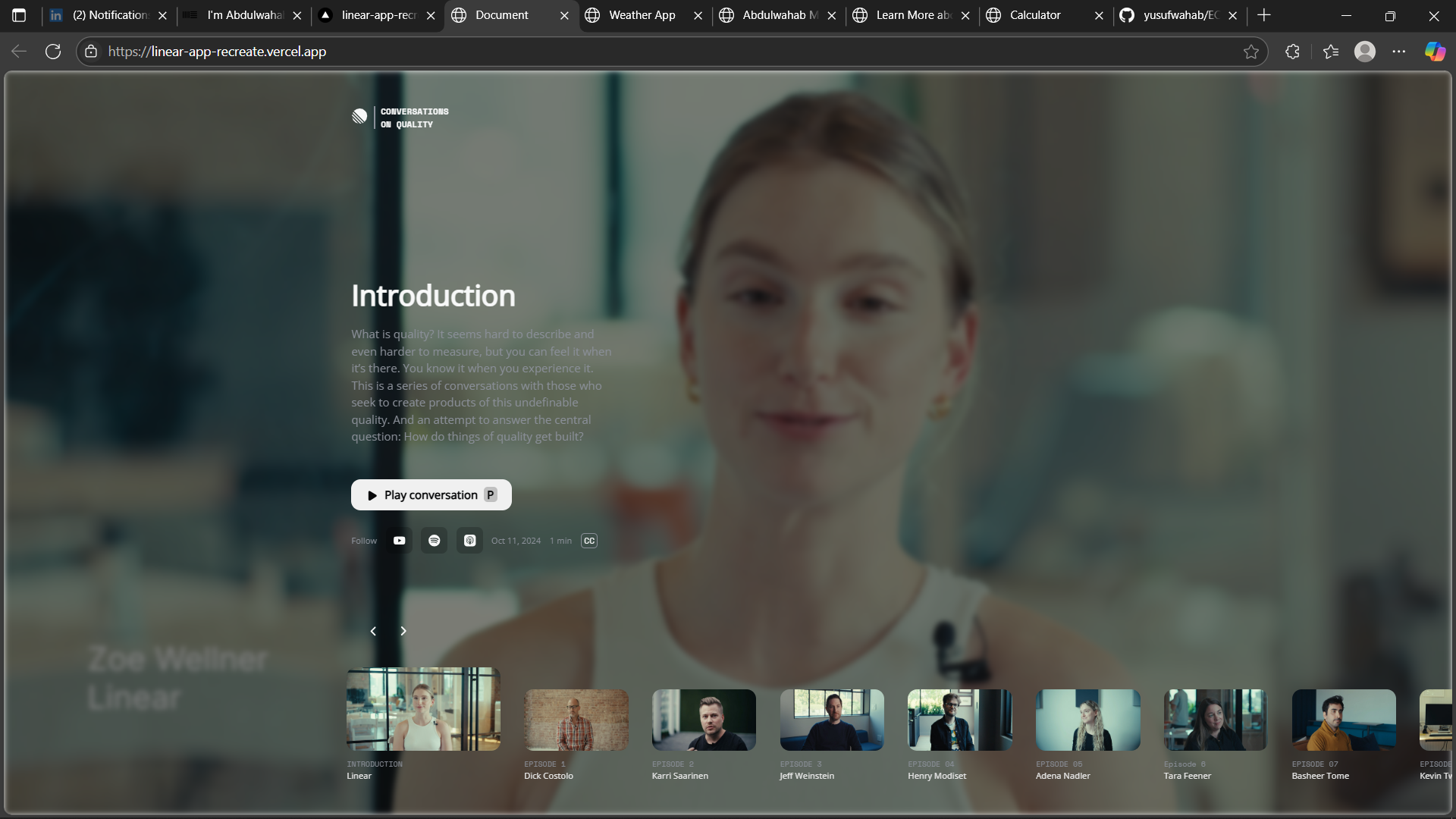Click the address bar URL
Screen dimensions: 1456x819
(x=217, y=52)
